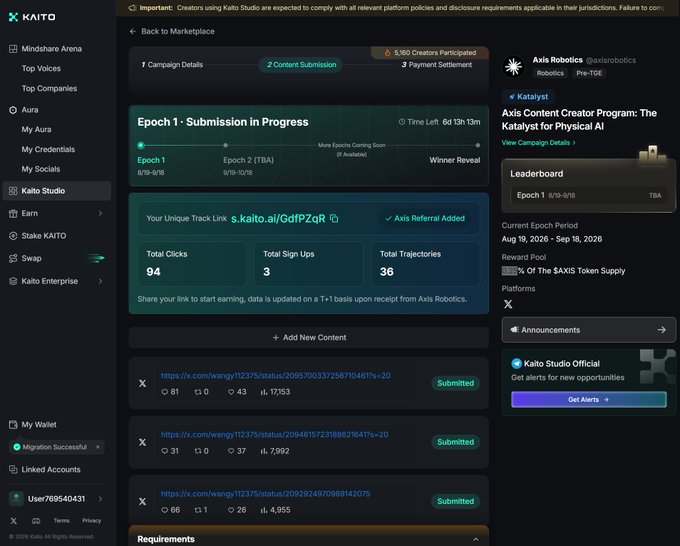Image resolution: width=680 pixels, height=546 pixels.
Task: Click the Announcements megaphone icon
Action: pyautogui.click(x=514, y=330)
